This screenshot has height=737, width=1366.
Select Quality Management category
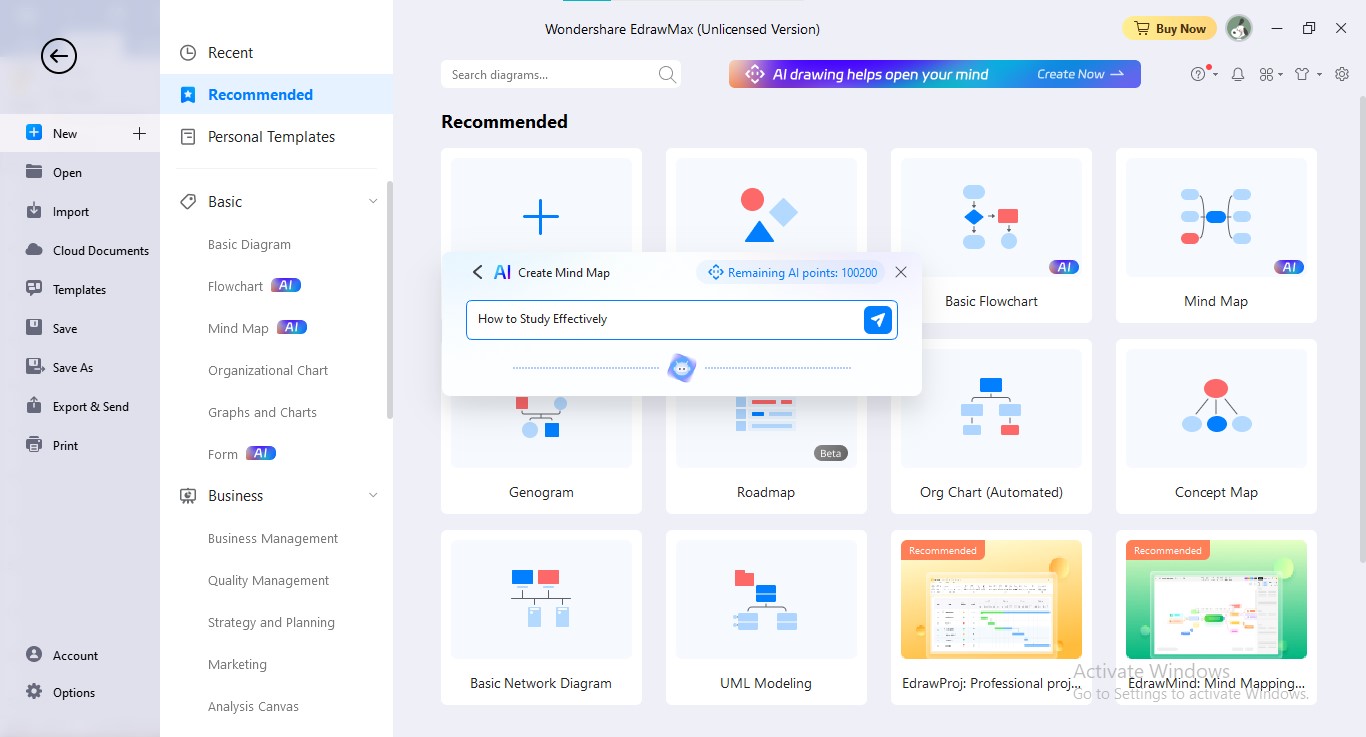pyautogui.click(x=268, y=580)
